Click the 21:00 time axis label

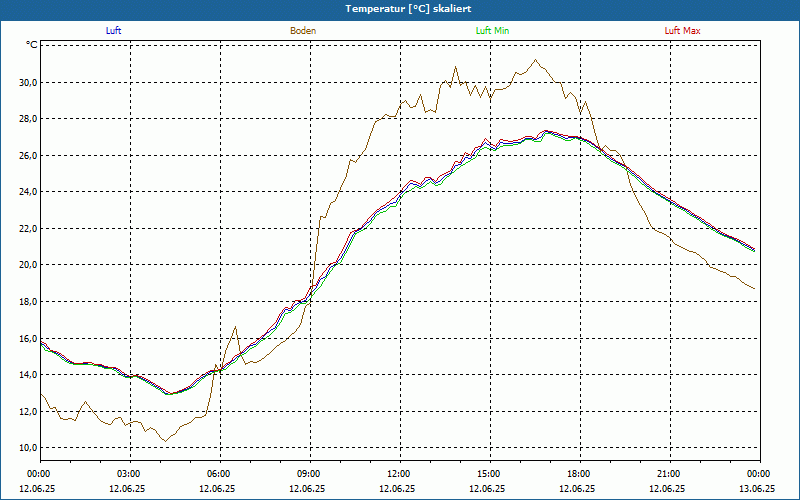[x=670, y=474]
